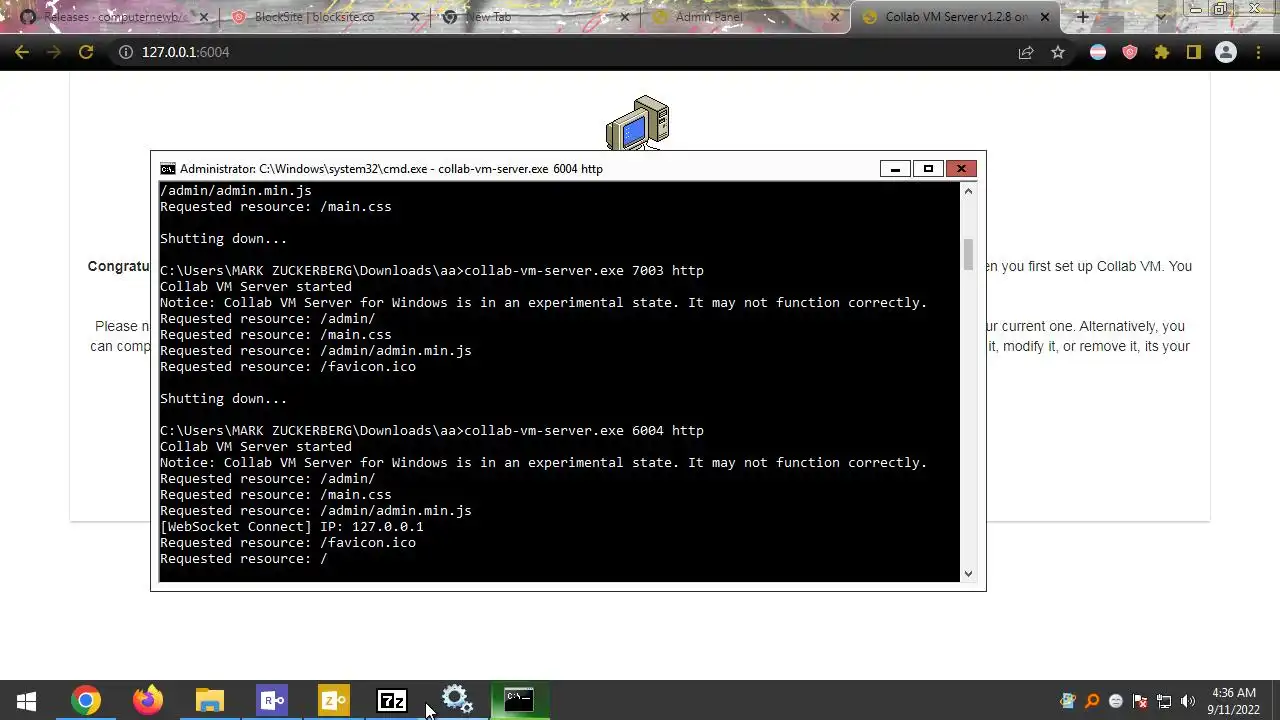Image resolution: width=1280 pixels, height=720 pixels.
Task: Click cmd scrollbar down arrow
Action: point(968,574)
